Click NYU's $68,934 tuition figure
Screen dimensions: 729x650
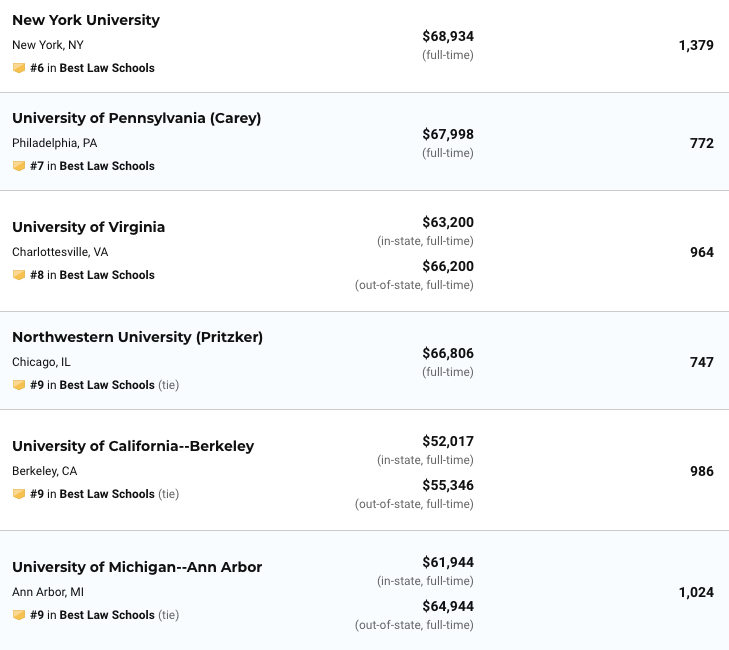447,36
